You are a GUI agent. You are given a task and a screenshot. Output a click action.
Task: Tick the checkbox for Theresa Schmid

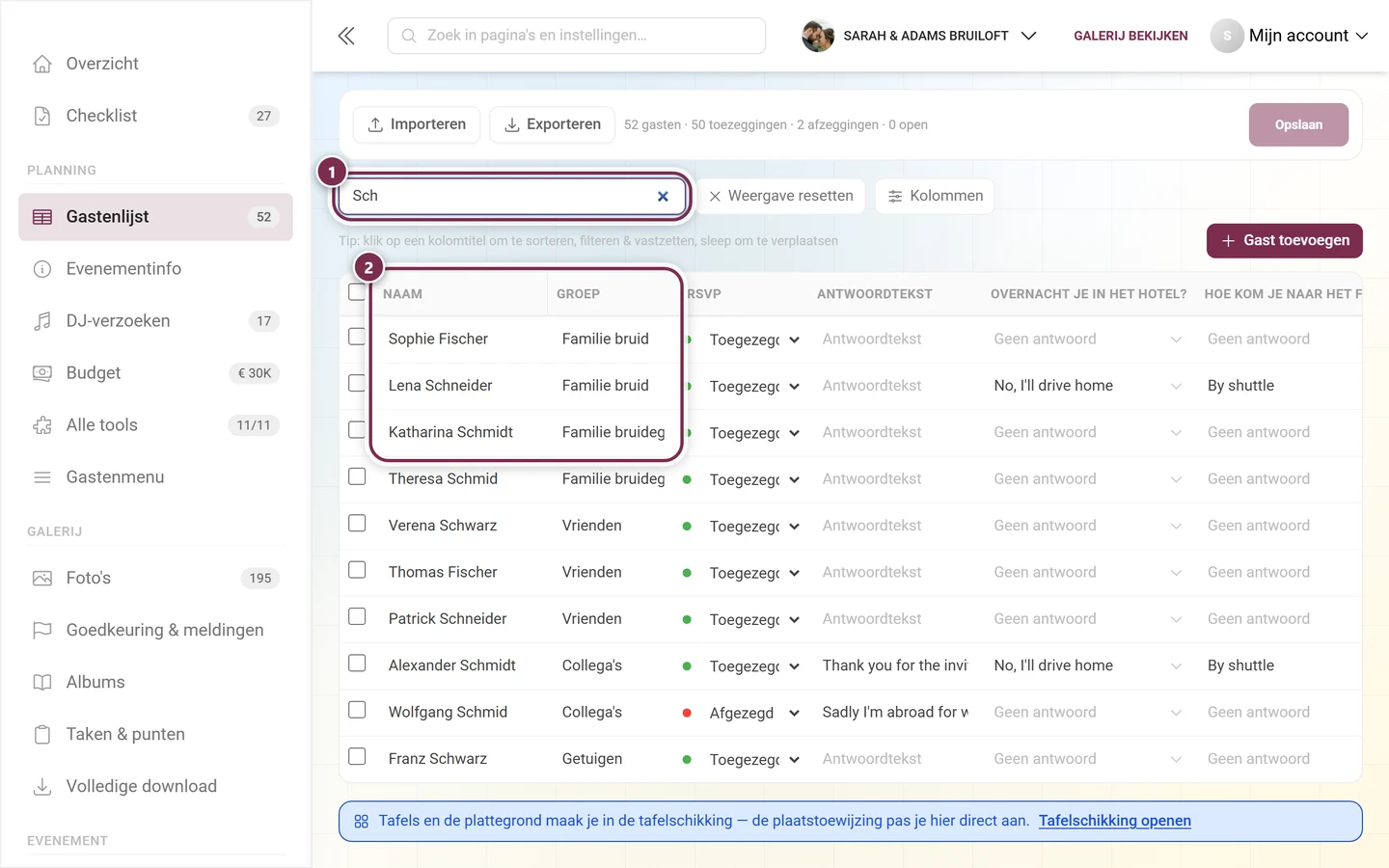click(x=357, y=476)
